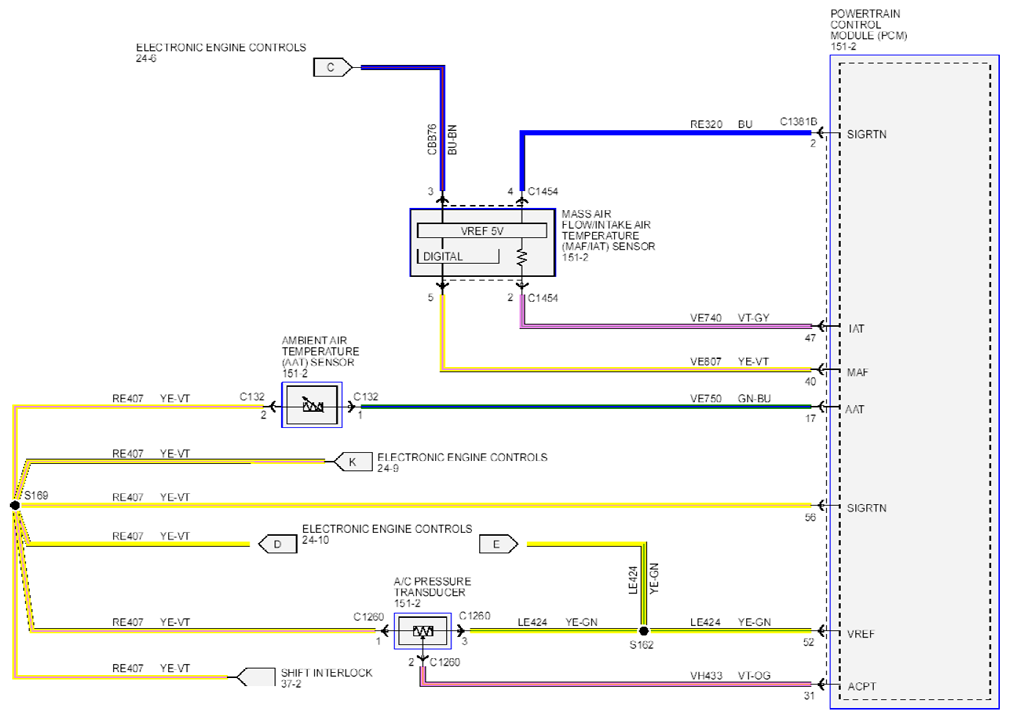This screenshot has width=1009, height=719.
Task: Click pin number 40 at the MAF input
Action: pyautogui.click(x=810, y=381)
